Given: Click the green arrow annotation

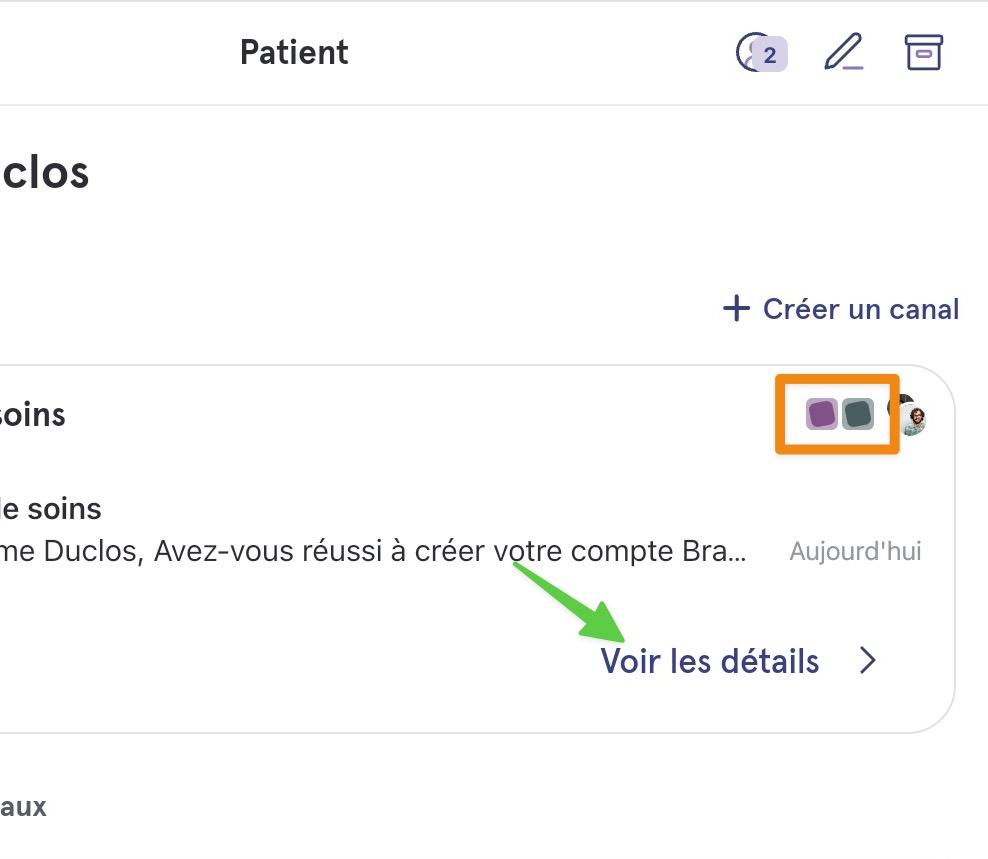Looking at the screenshot, I should [x=568, y=602].
